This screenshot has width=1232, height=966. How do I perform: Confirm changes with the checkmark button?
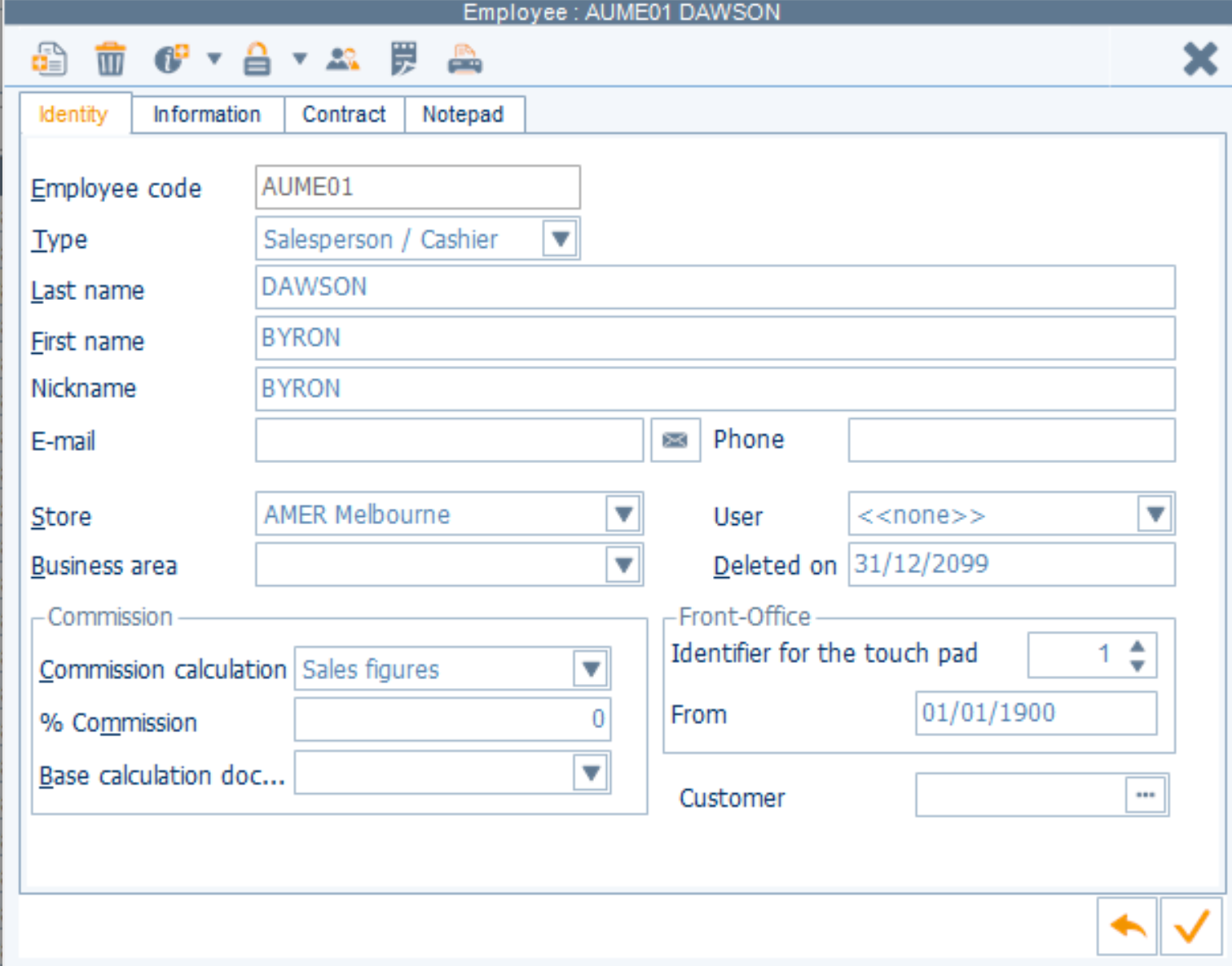(1190, 926)
